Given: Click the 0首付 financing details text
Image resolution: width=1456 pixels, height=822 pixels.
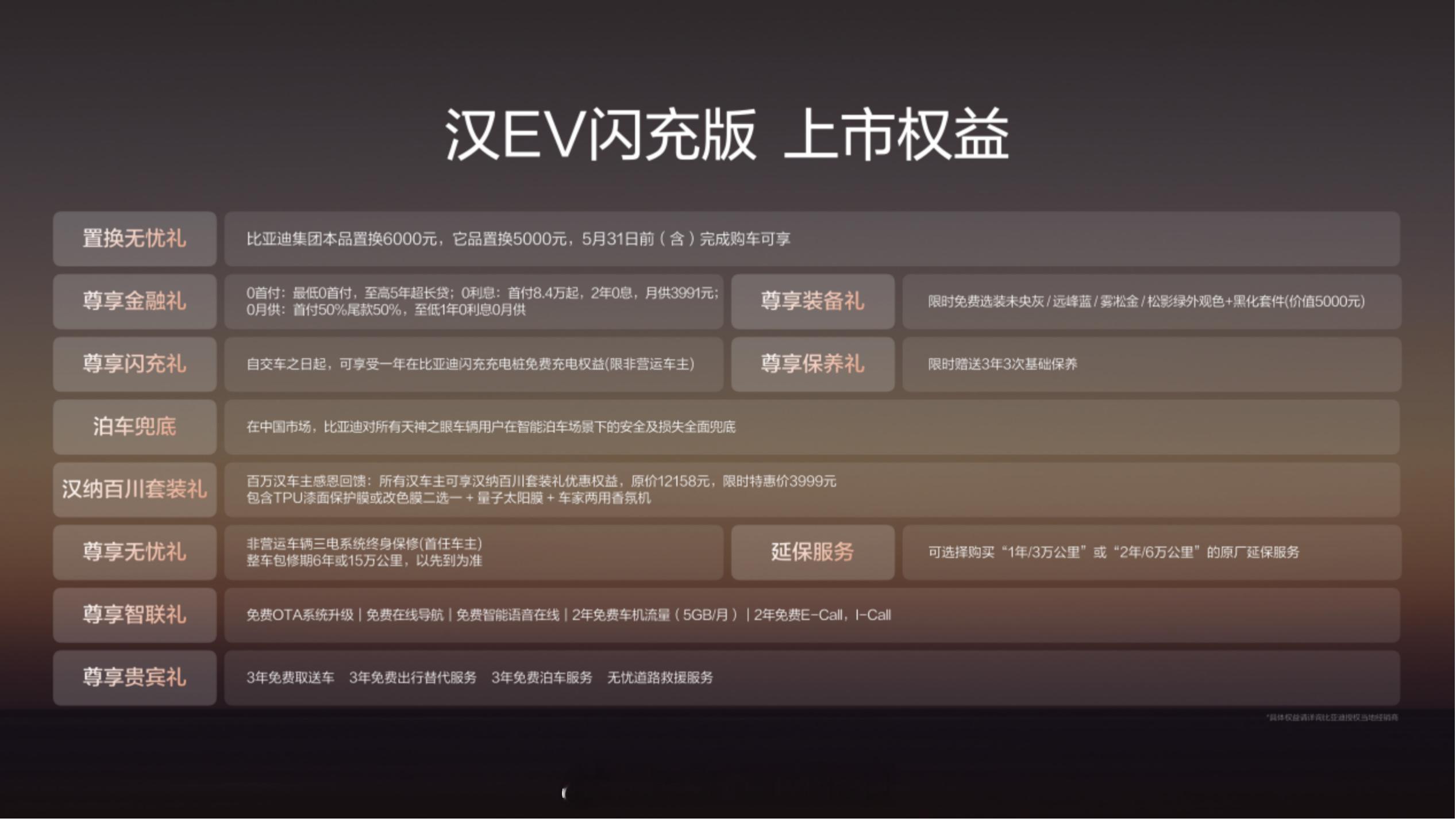Looking at the screenshot, I should [x=477, y=302].
